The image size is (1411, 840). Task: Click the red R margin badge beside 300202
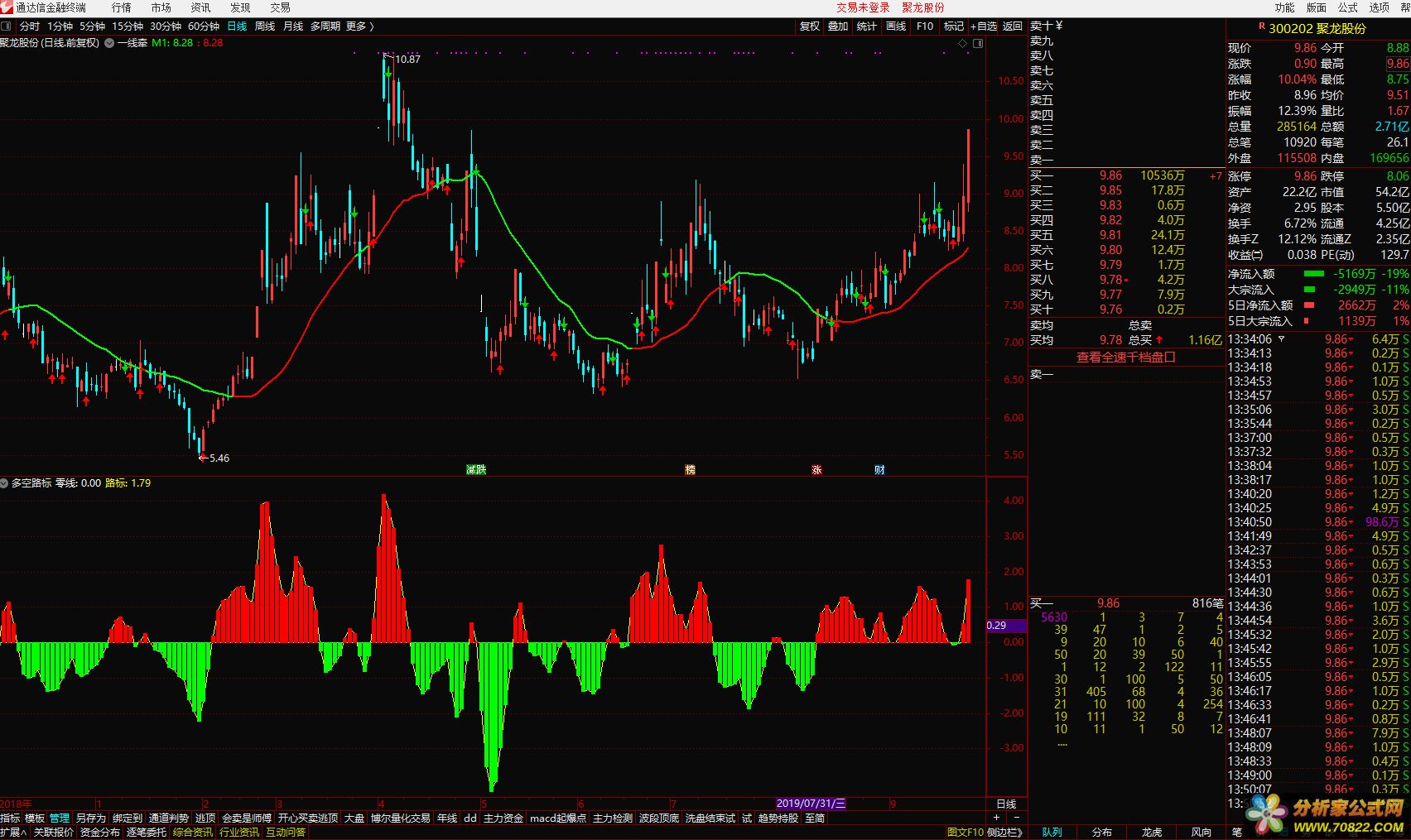[x=1261, y=26]
